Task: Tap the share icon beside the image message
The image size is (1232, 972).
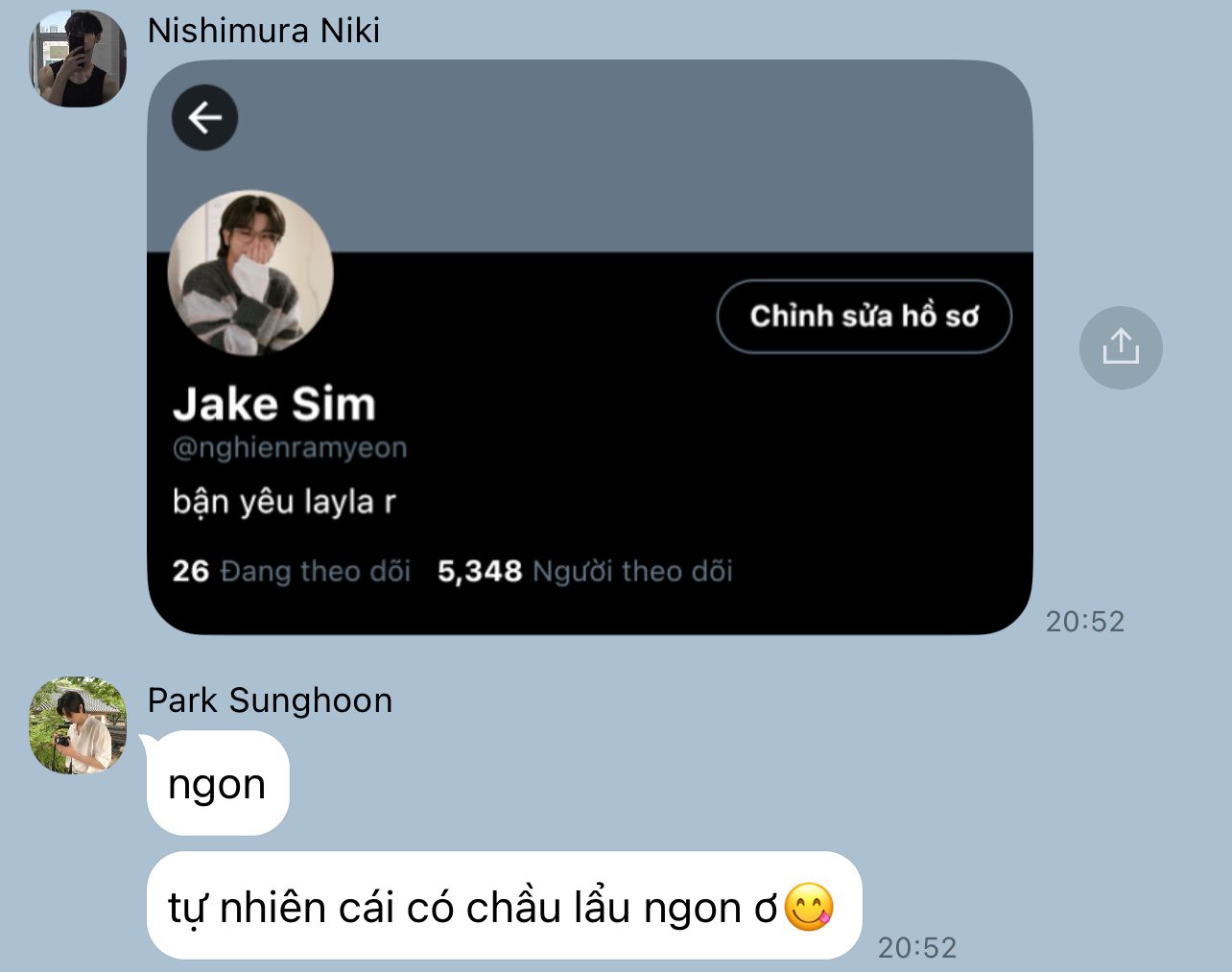Action: (1121, 347)
